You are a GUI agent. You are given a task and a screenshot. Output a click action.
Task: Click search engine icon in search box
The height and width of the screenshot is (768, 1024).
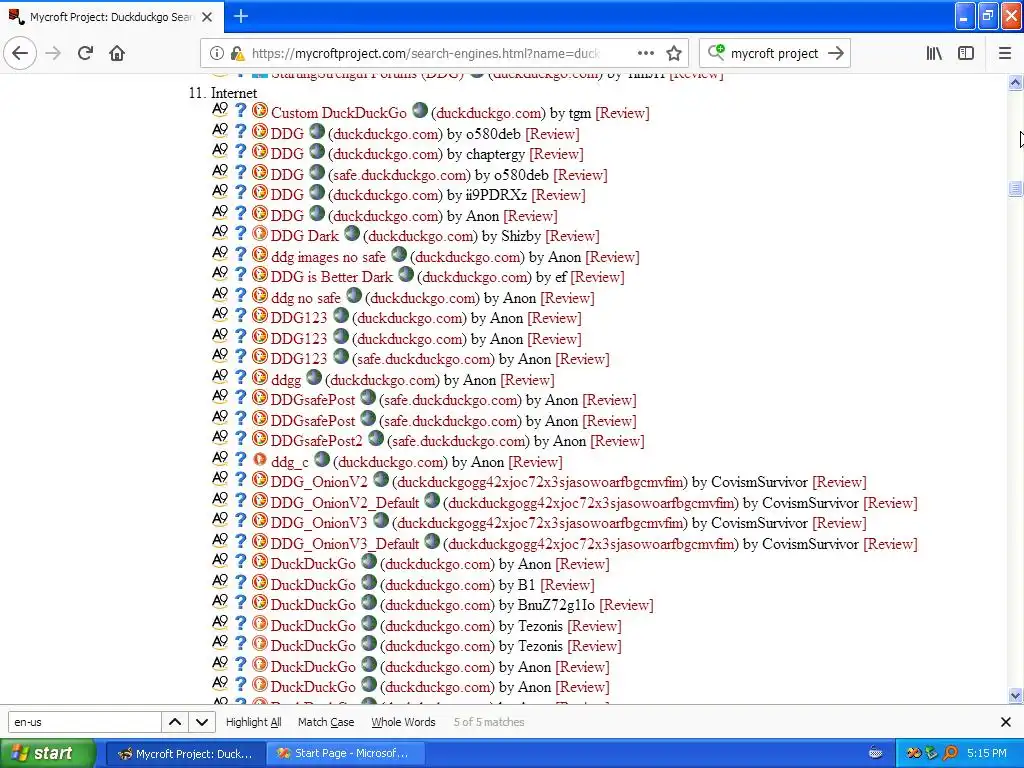[x=716, y=53]
